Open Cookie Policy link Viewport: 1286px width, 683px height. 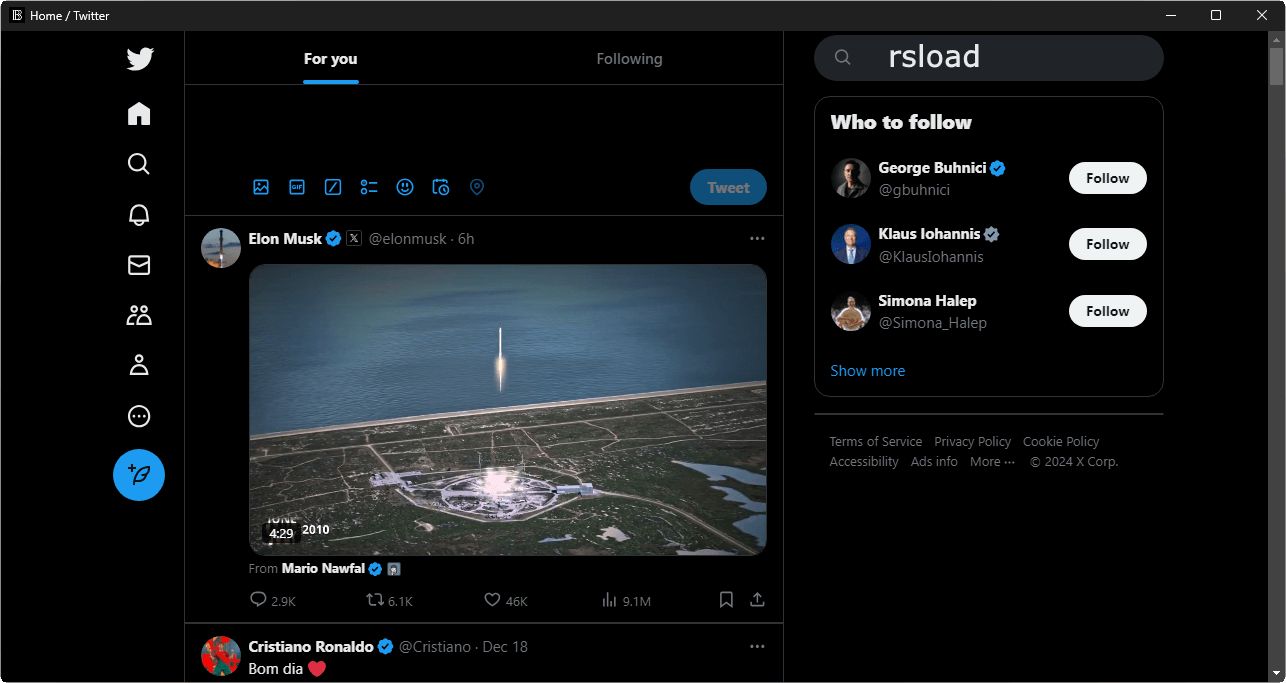[1061, 442]
